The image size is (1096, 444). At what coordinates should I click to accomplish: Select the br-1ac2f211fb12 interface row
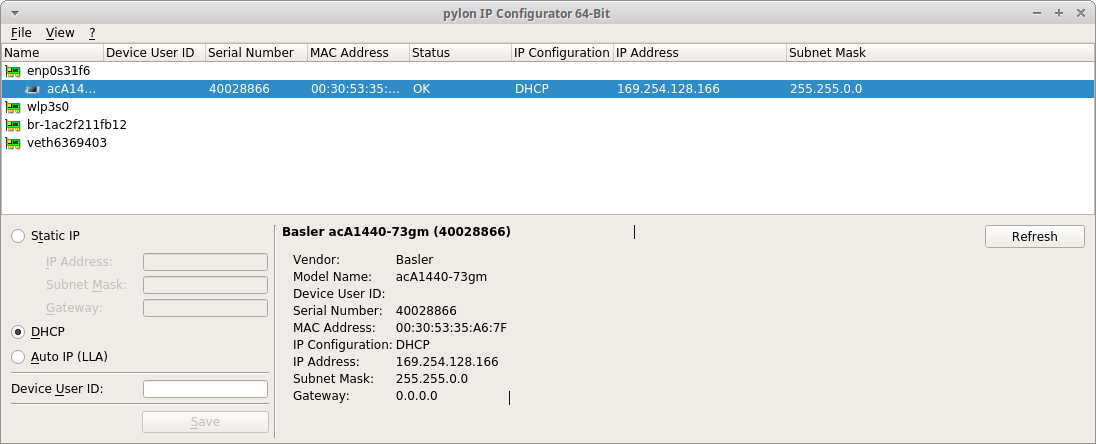(548, 125)
